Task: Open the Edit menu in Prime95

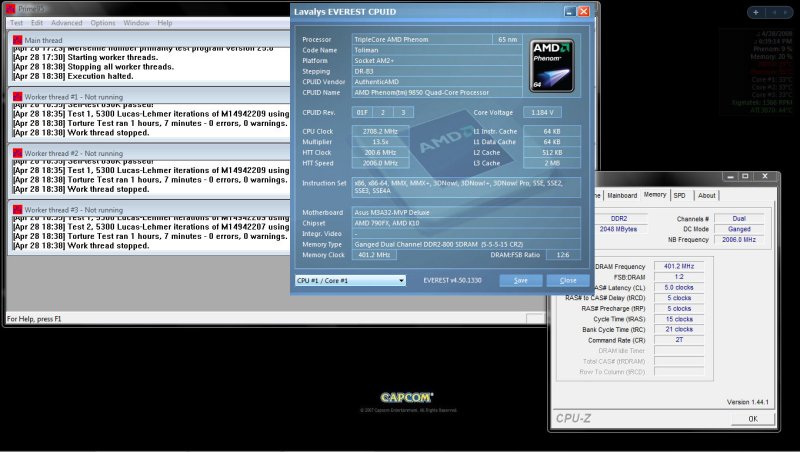Action: pos(37,23)
